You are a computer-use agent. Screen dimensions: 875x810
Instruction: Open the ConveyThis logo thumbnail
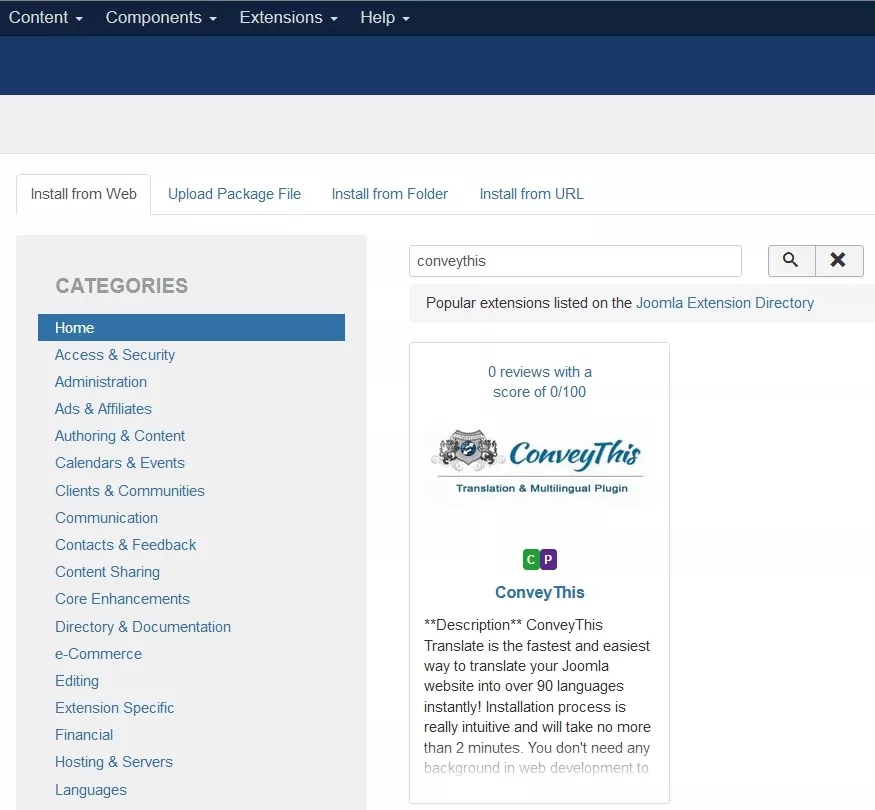[539, 464]
